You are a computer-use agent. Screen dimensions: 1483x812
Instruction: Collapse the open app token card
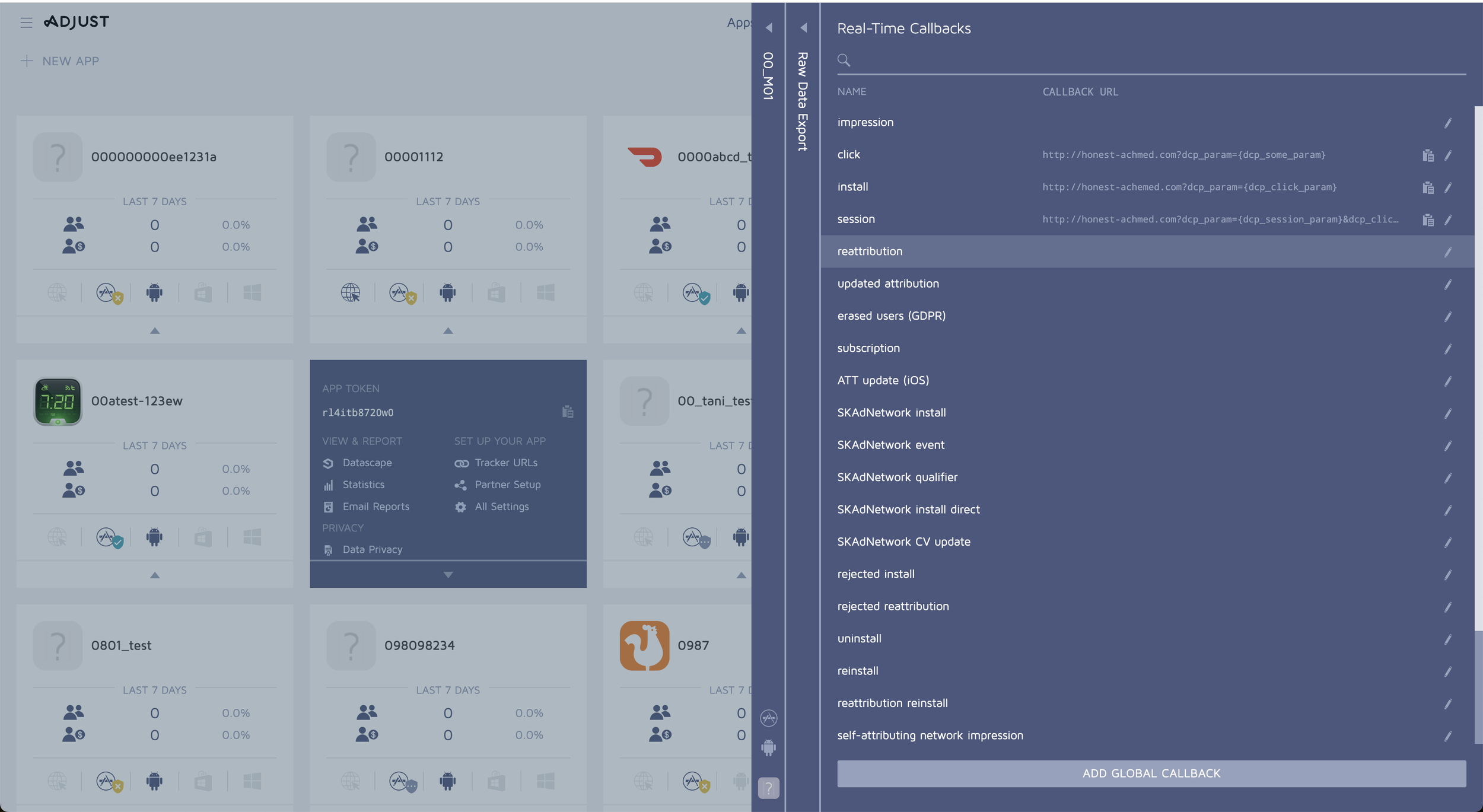click(x=448, y=574)
